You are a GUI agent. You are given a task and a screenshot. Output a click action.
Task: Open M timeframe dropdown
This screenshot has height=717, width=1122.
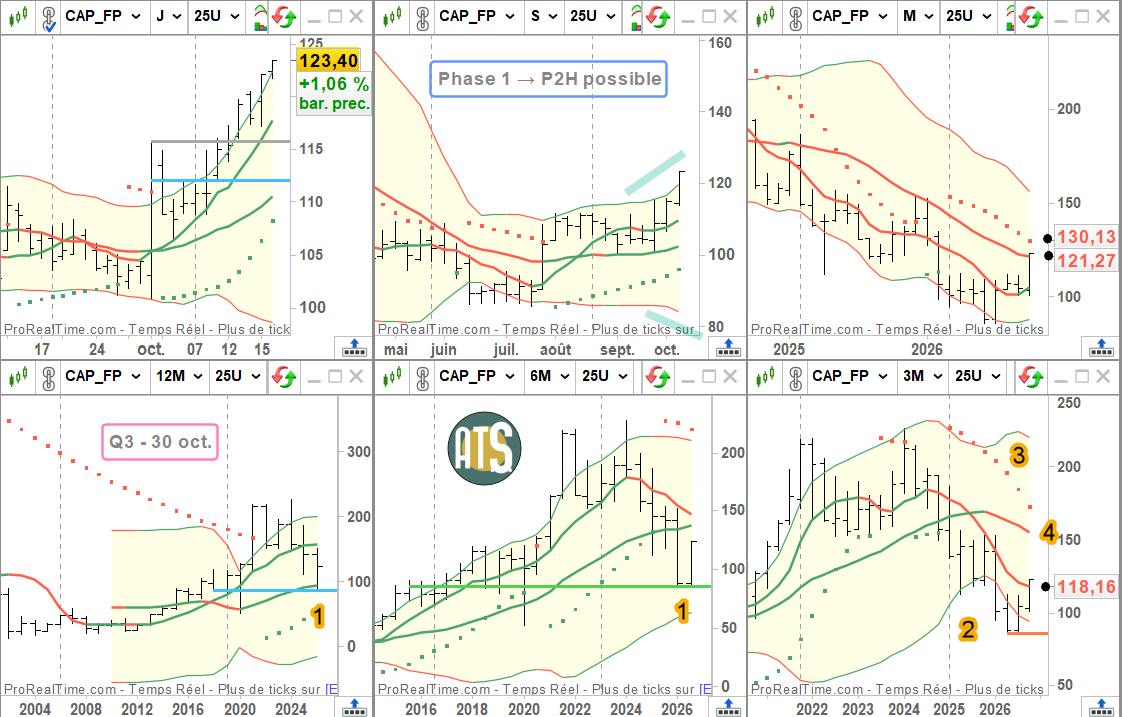tap(918, 16)
